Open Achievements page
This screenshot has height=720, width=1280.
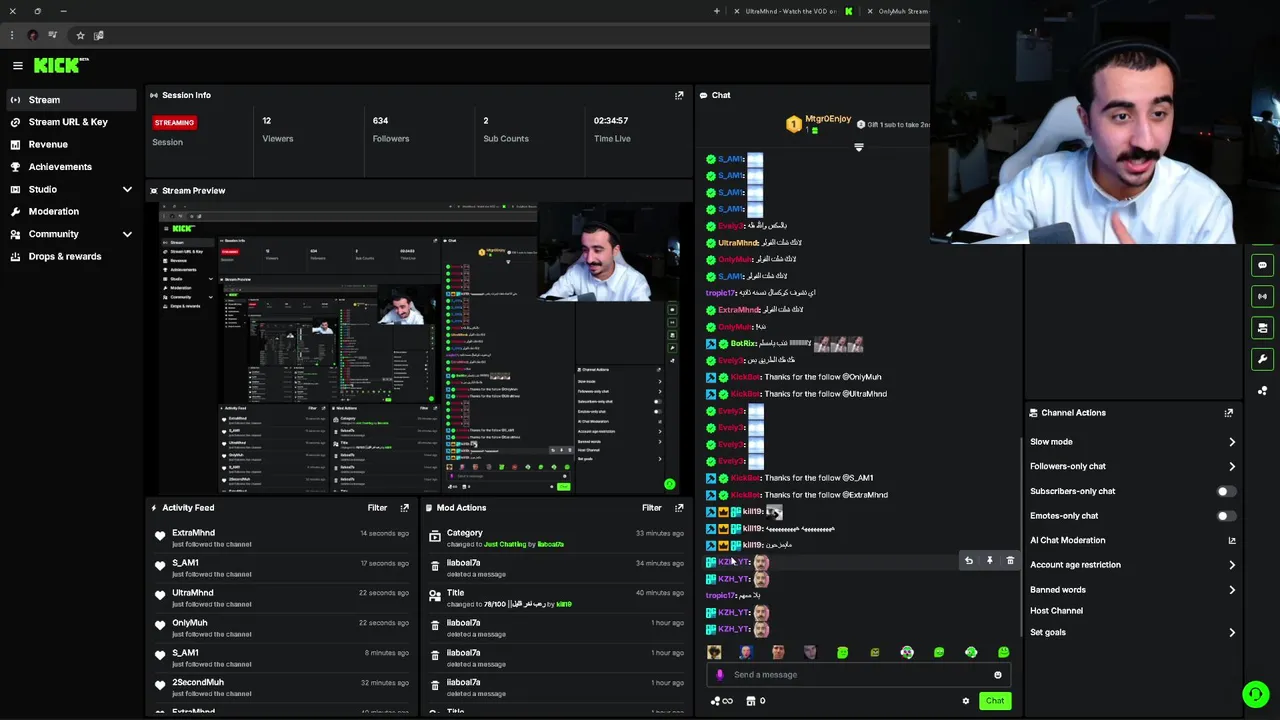[70, 167]
